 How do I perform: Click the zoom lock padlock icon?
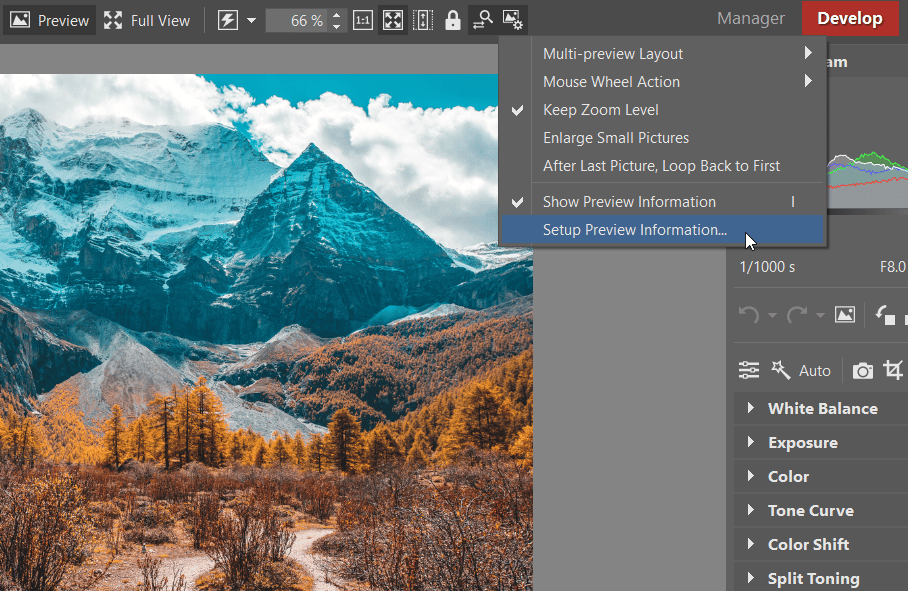[x=452, y=20]
